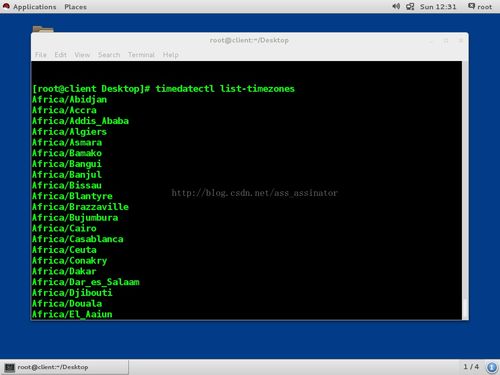Open the Applications menu

click(34, 7)
